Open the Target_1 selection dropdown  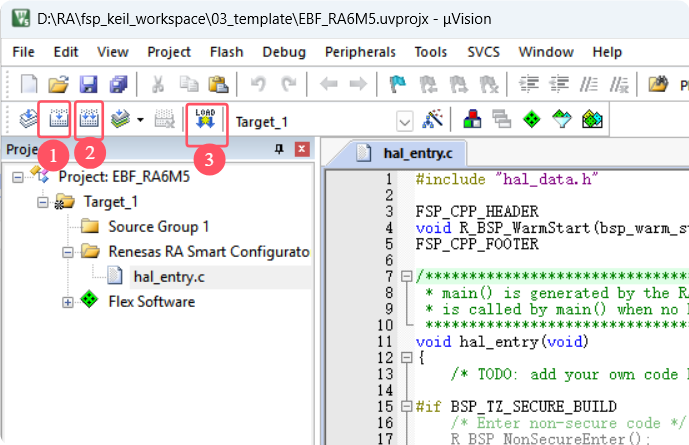coord(404,121)
